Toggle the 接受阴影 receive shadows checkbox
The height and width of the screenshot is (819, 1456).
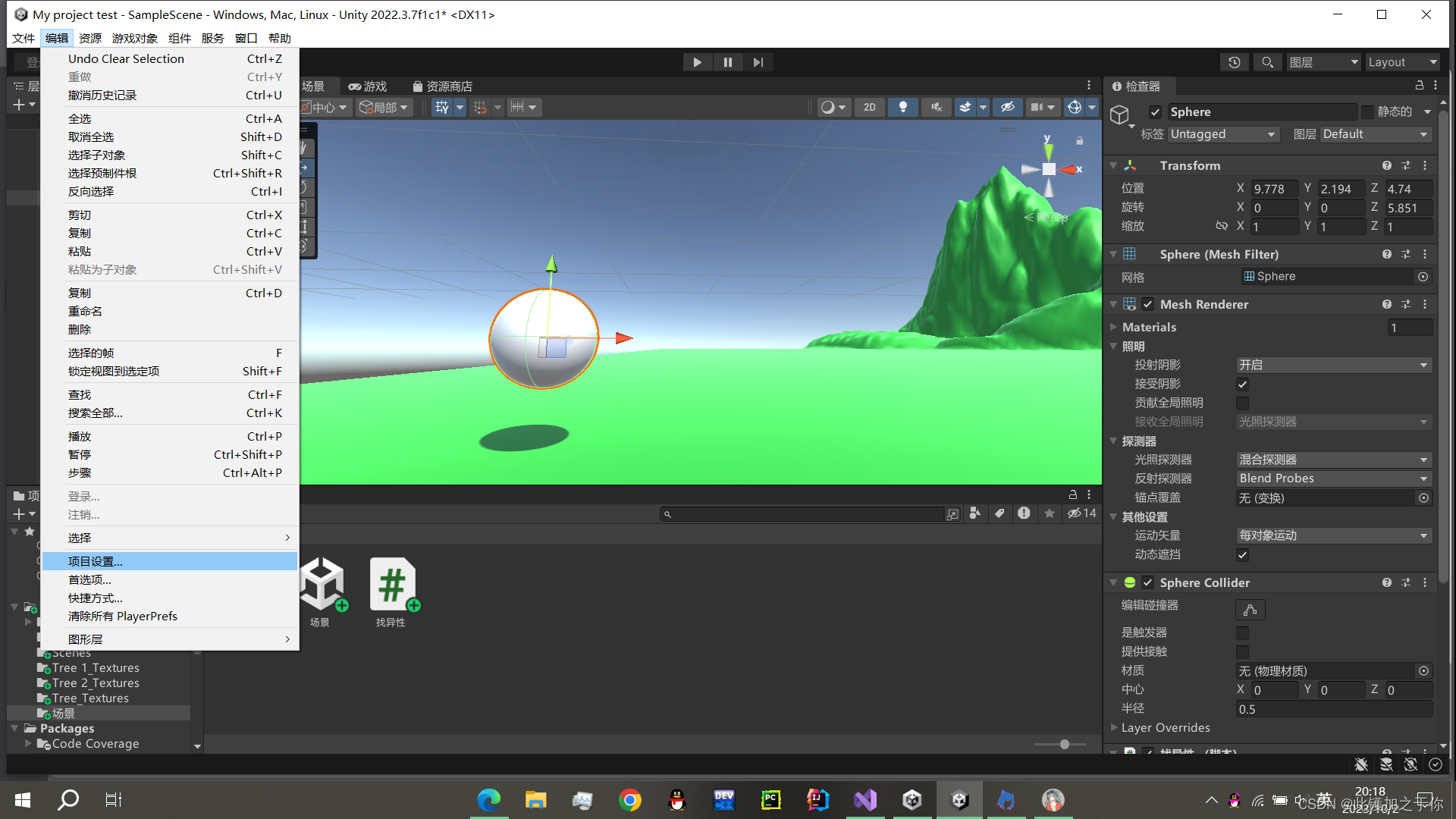1242,384
